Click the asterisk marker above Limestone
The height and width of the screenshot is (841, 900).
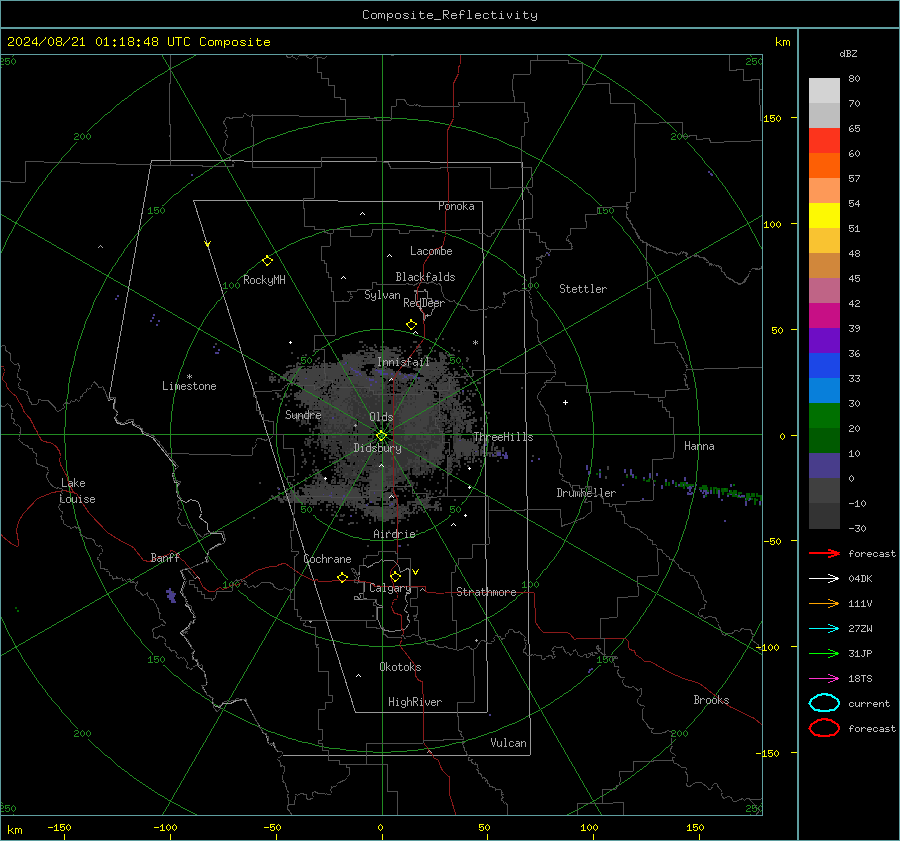pyautogui.click(x=189, y=377)
